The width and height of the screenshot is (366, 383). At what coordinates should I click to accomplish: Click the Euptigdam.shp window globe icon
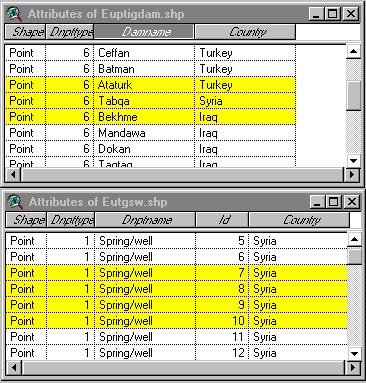coord(14,14)
